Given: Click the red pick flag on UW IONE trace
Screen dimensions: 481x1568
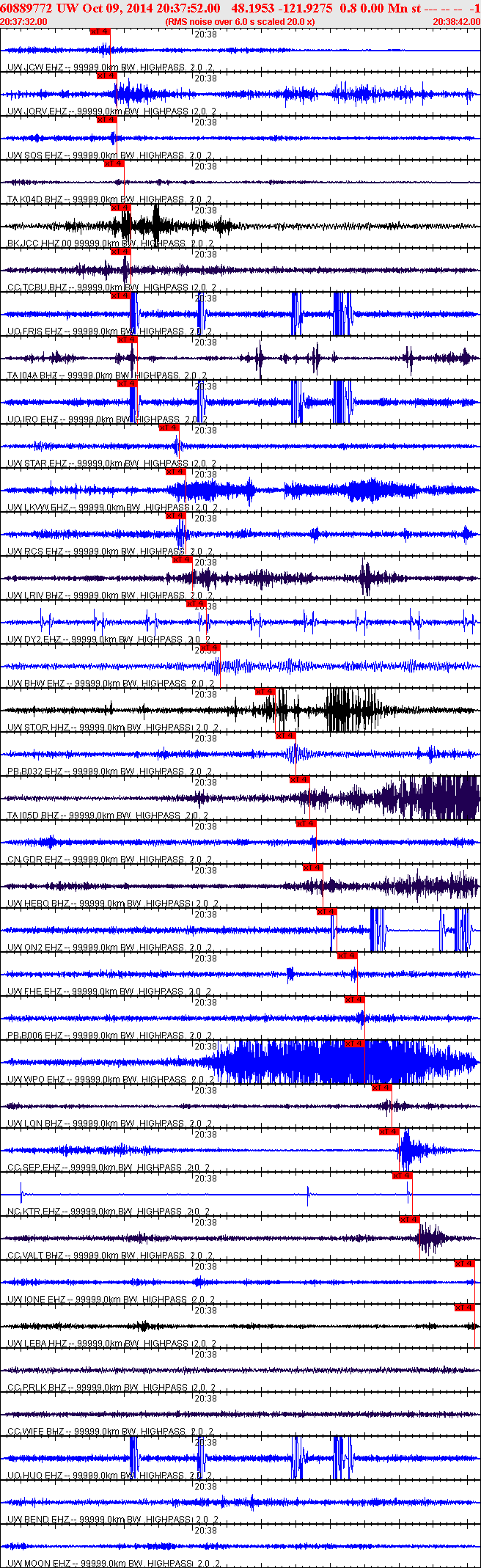Looking at the screenshot, I should (465, 1264).
